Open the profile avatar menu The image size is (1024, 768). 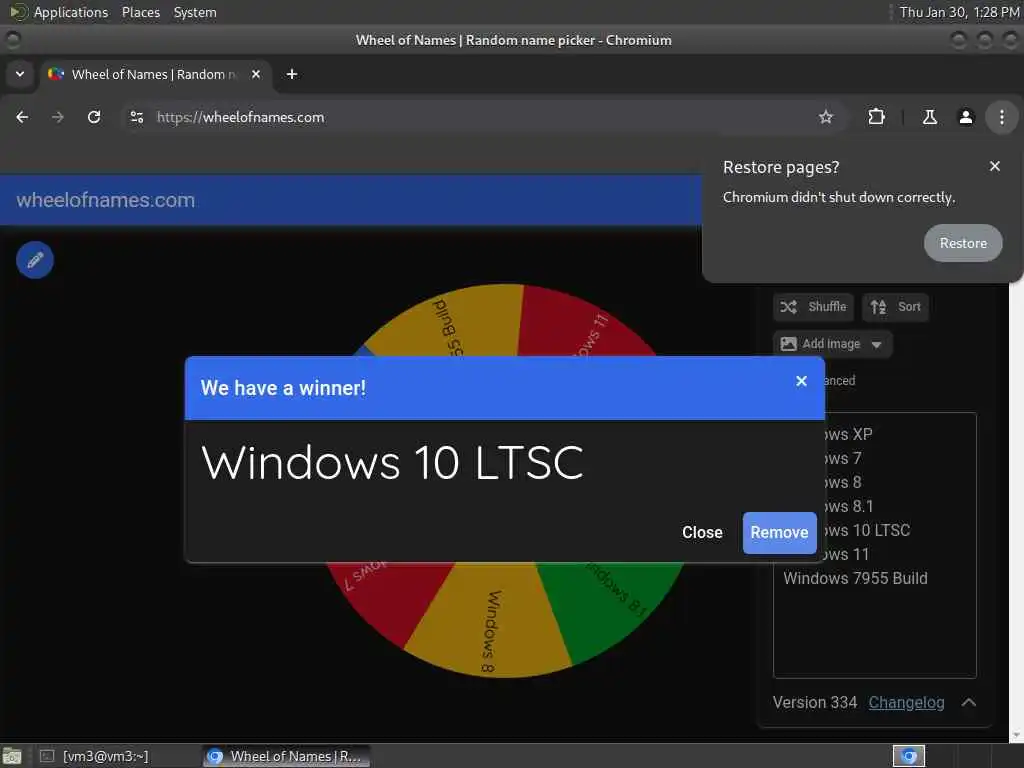[965, 117]
